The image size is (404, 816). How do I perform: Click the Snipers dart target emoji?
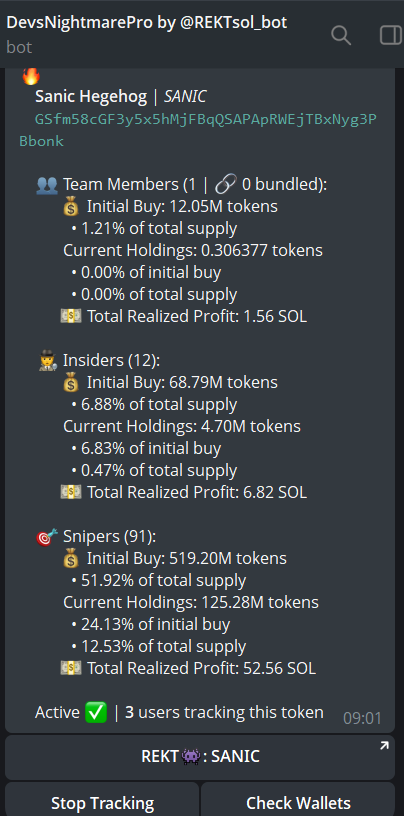pos(47,537)
